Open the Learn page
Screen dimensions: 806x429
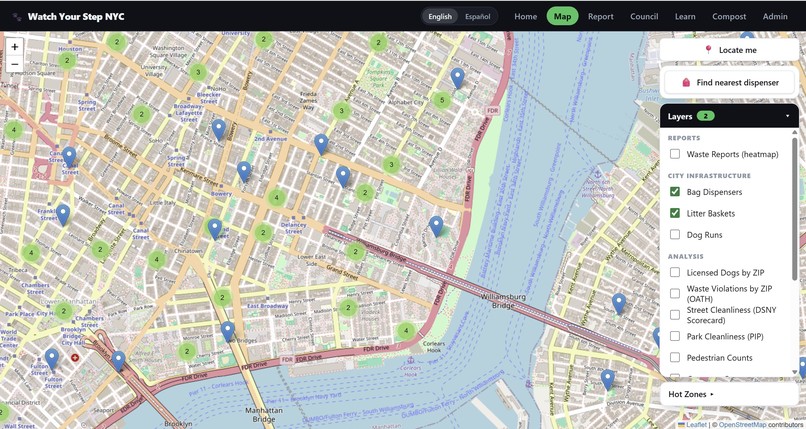(685, 16)
